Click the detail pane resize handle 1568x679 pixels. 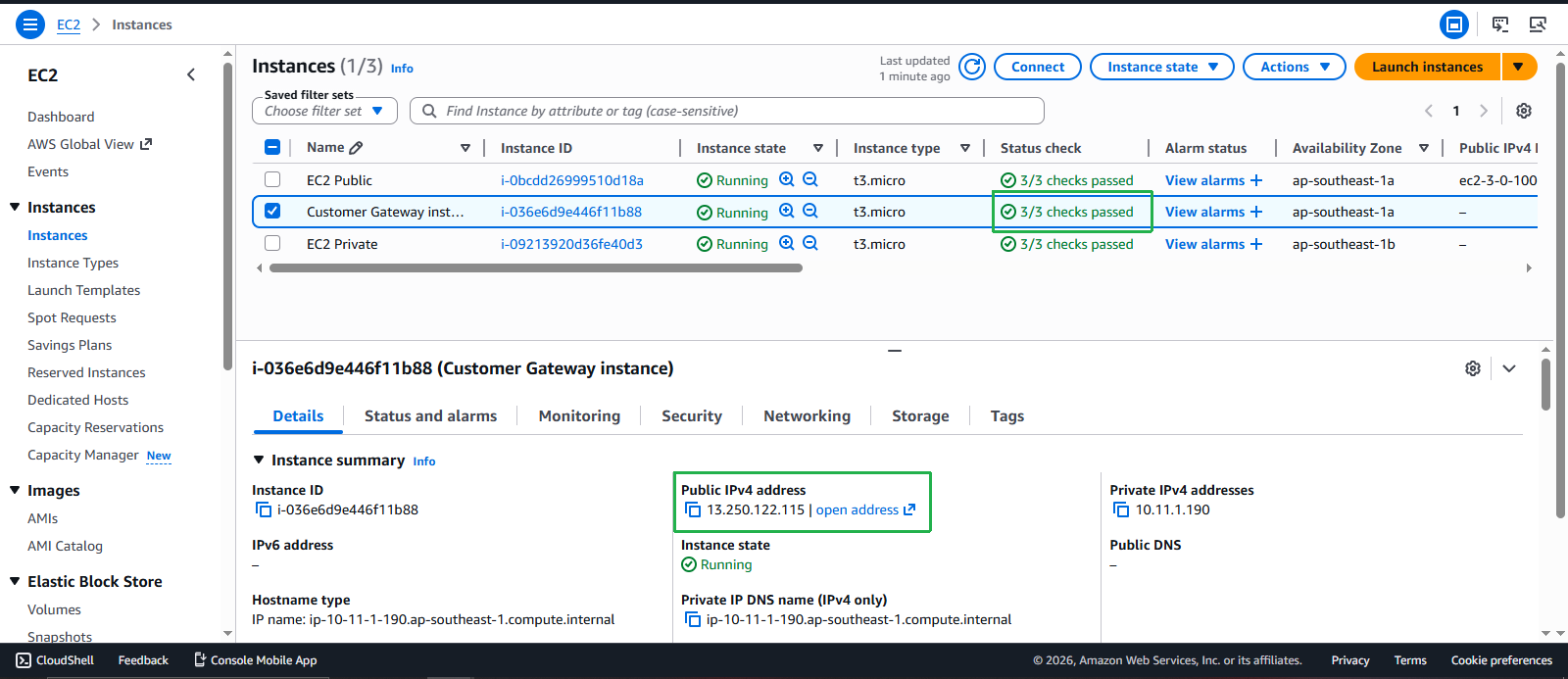[x=895, y=350]
